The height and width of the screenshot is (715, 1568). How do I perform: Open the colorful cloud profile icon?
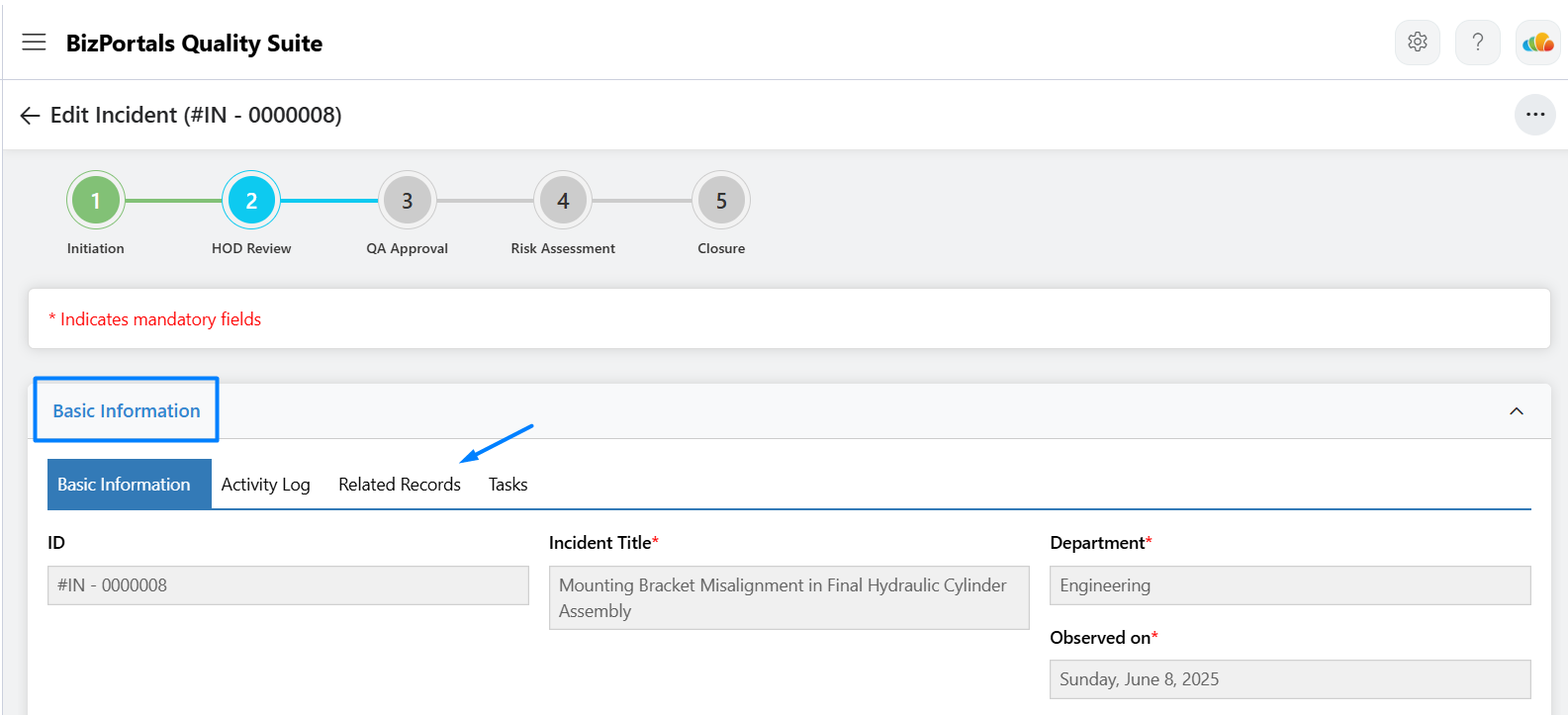(x=1538, y=42)
